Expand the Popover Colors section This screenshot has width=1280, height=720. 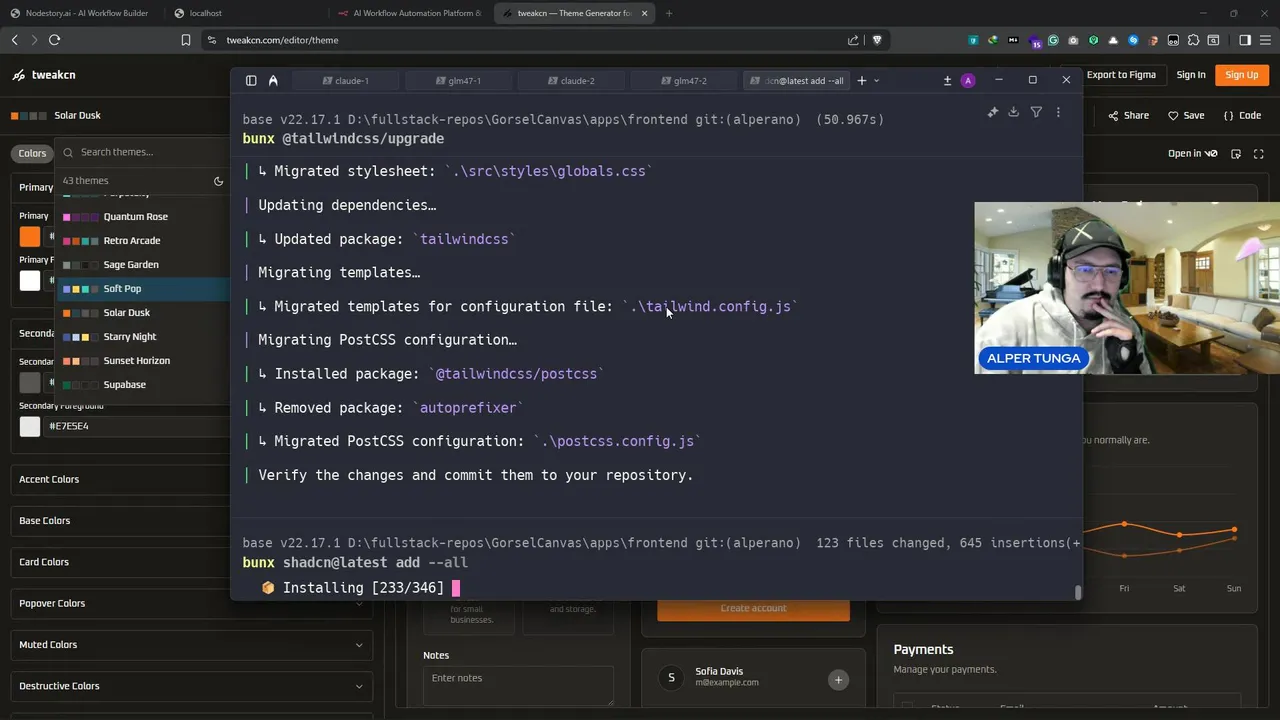191,603
